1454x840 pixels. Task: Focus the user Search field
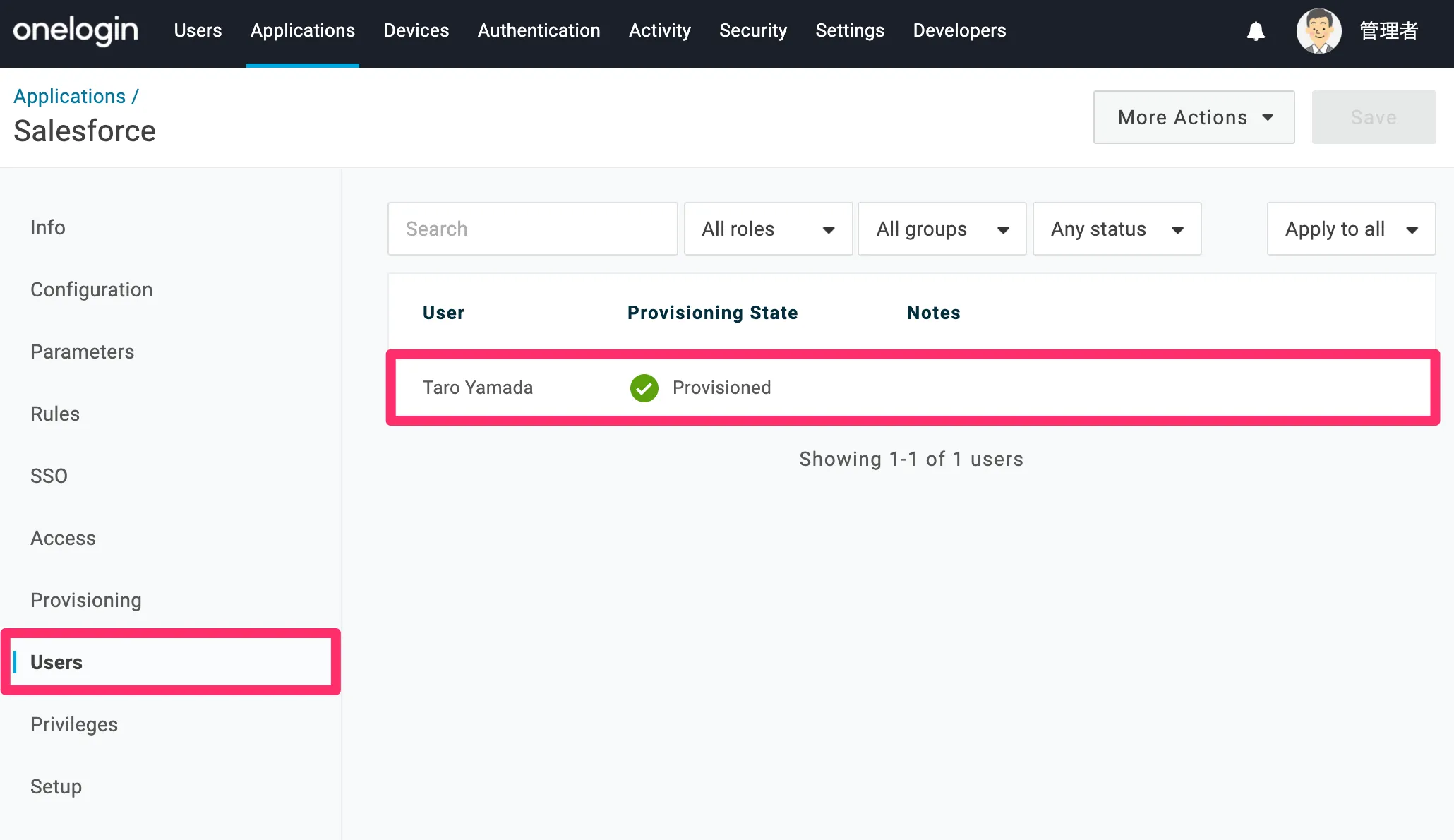point(532,229)
